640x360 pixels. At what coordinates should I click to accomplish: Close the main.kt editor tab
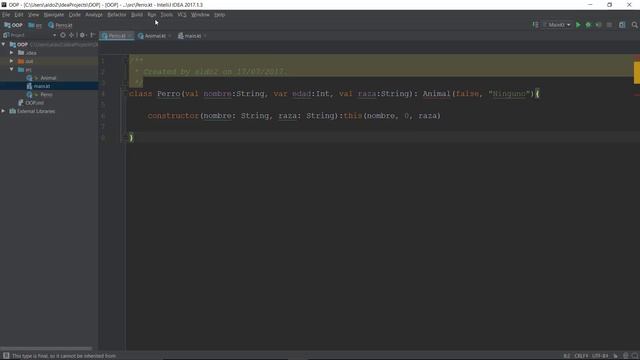coord(205,36)
